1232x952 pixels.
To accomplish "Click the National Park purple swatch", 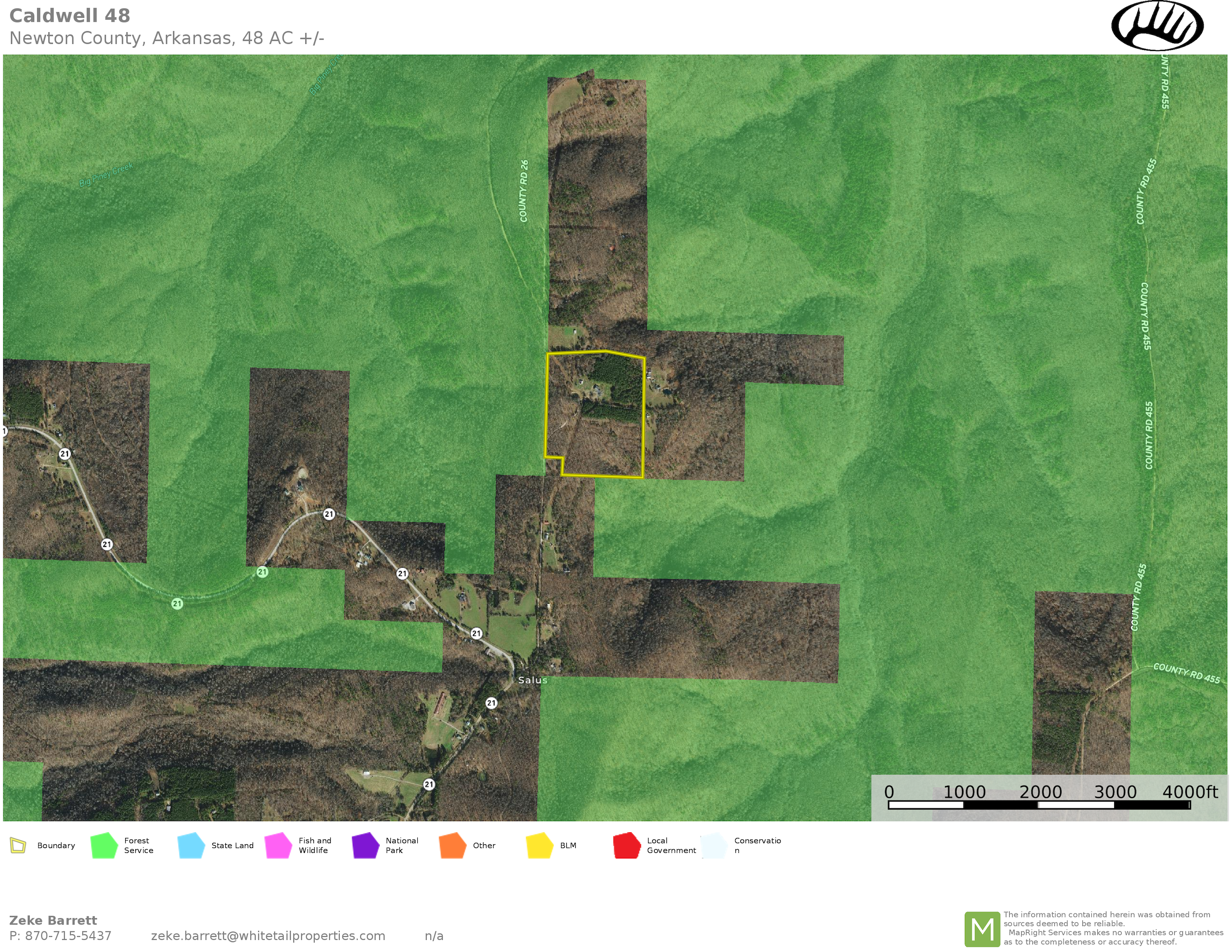I will (366, 845).
